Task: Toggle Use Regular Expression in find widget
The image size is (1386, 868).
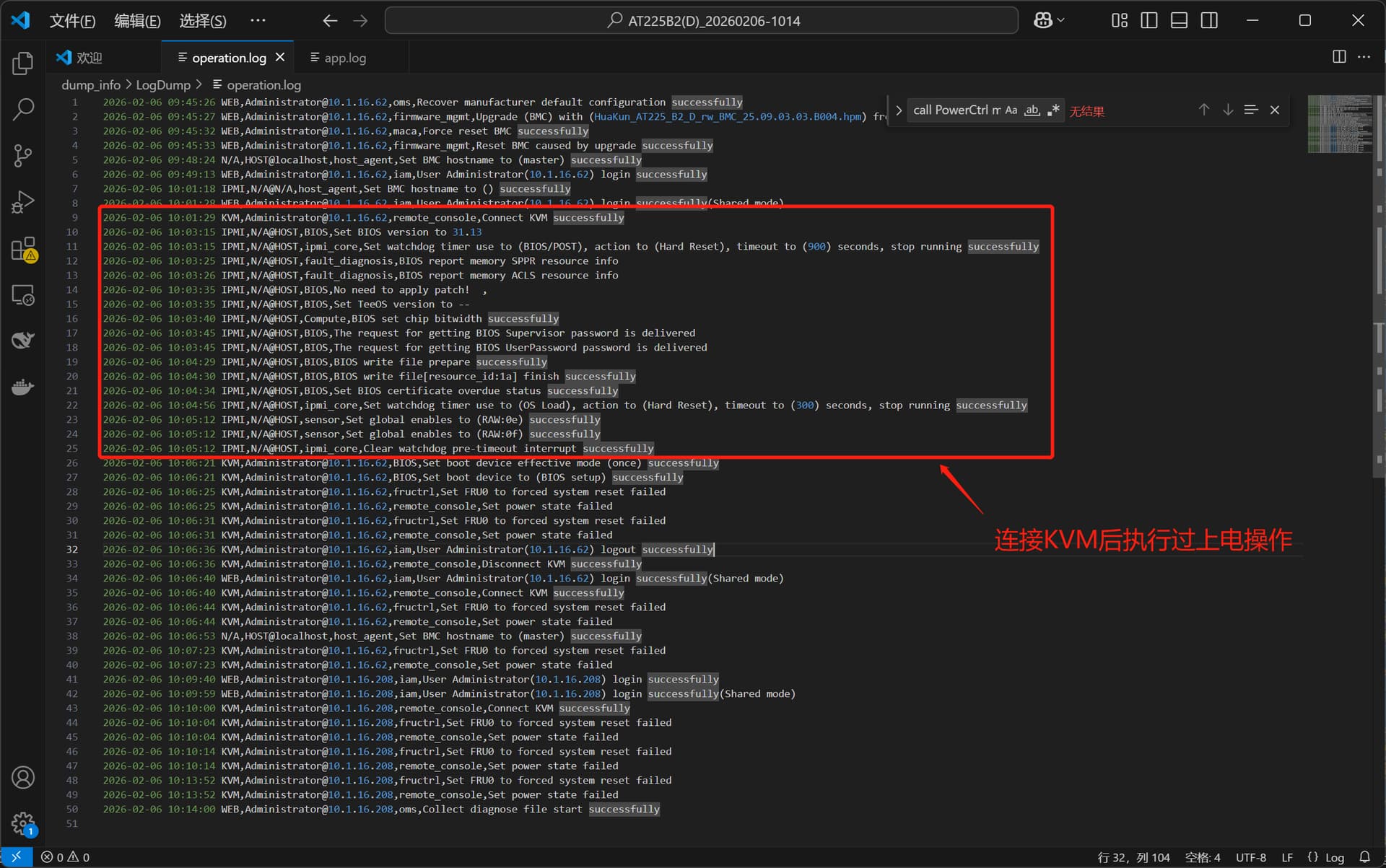Action: (1053, 110)
